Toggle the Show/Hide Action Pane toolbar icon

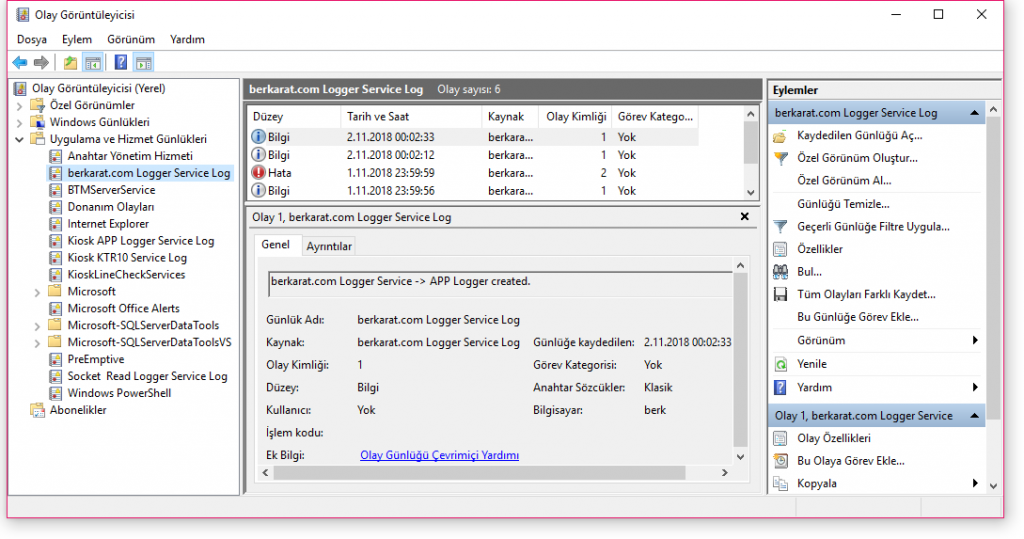click(x=144, y=63)
